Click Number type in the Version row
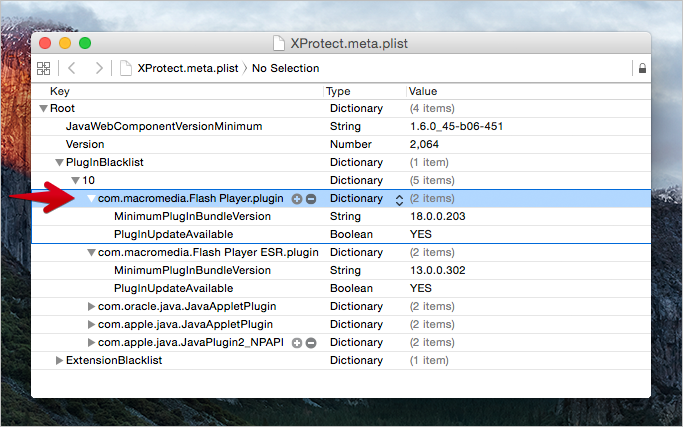The height and width of the screenshot is (427, 683). coord(351,144)
